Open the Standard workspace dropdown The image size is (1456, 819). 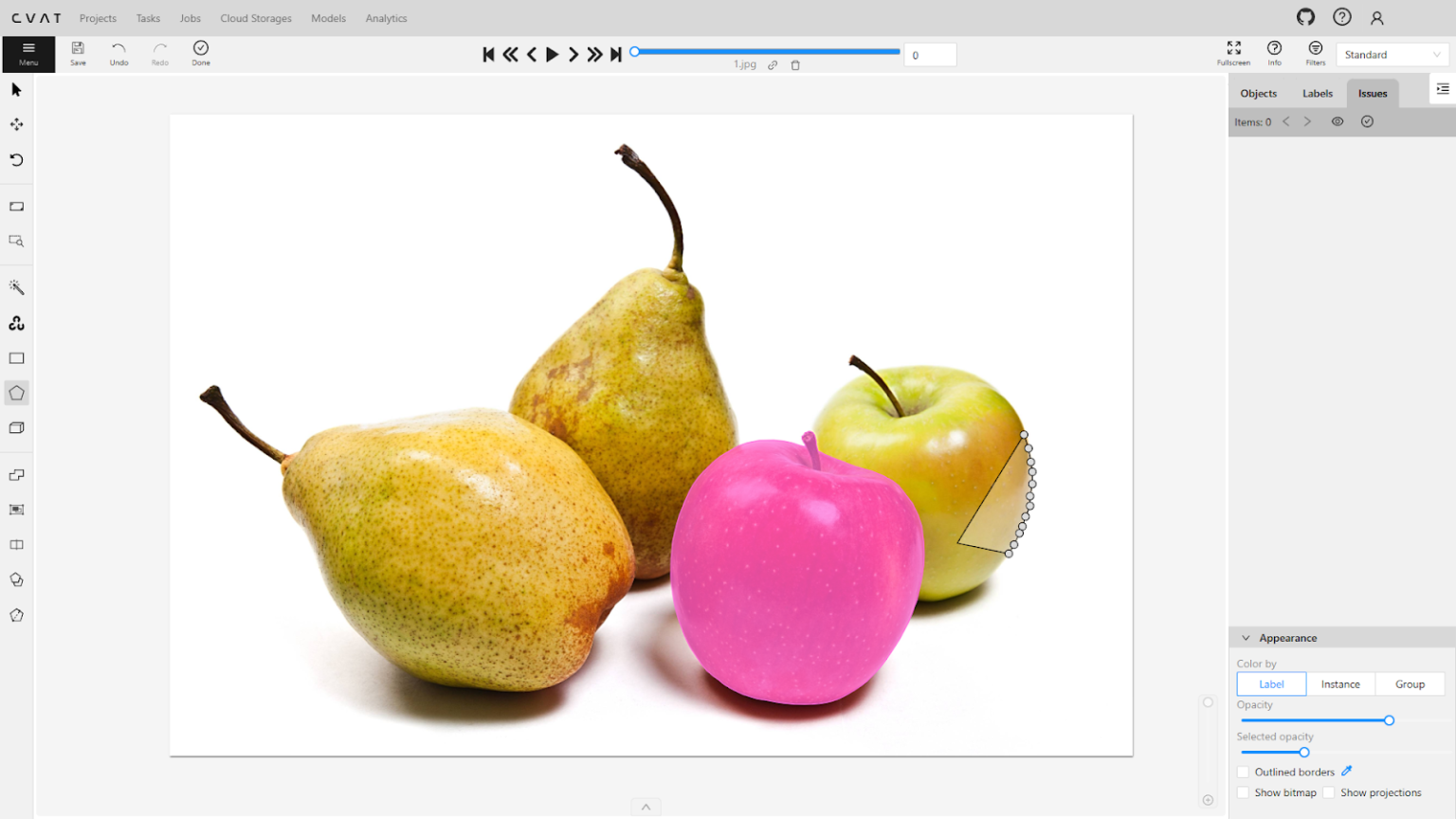1391,55
